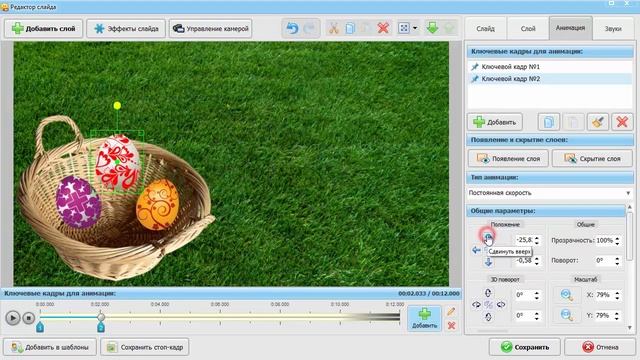The height and width of the screenshot is (360, 640).
Task: Open animation type 'Постоянная скорость' dropdown
Action: [x=550, y=193]
